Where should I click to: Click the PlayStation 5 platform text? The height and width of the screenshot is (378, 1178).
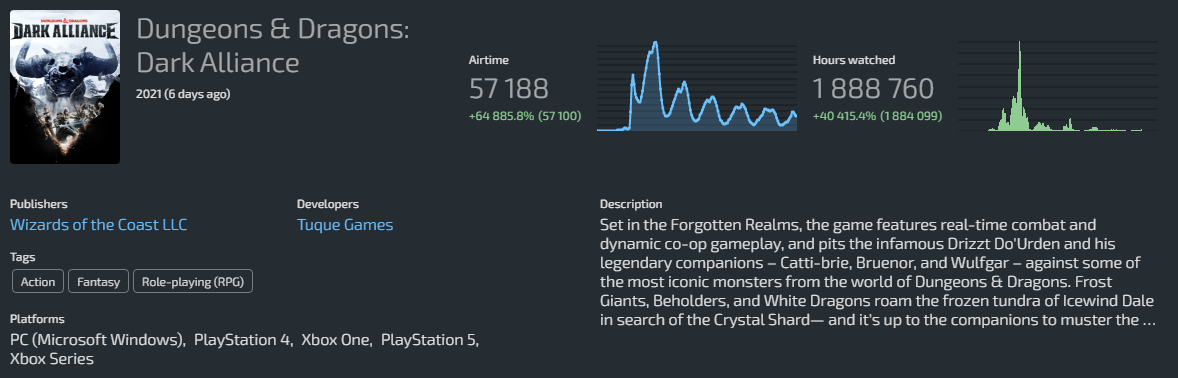(x=428, y=340)
